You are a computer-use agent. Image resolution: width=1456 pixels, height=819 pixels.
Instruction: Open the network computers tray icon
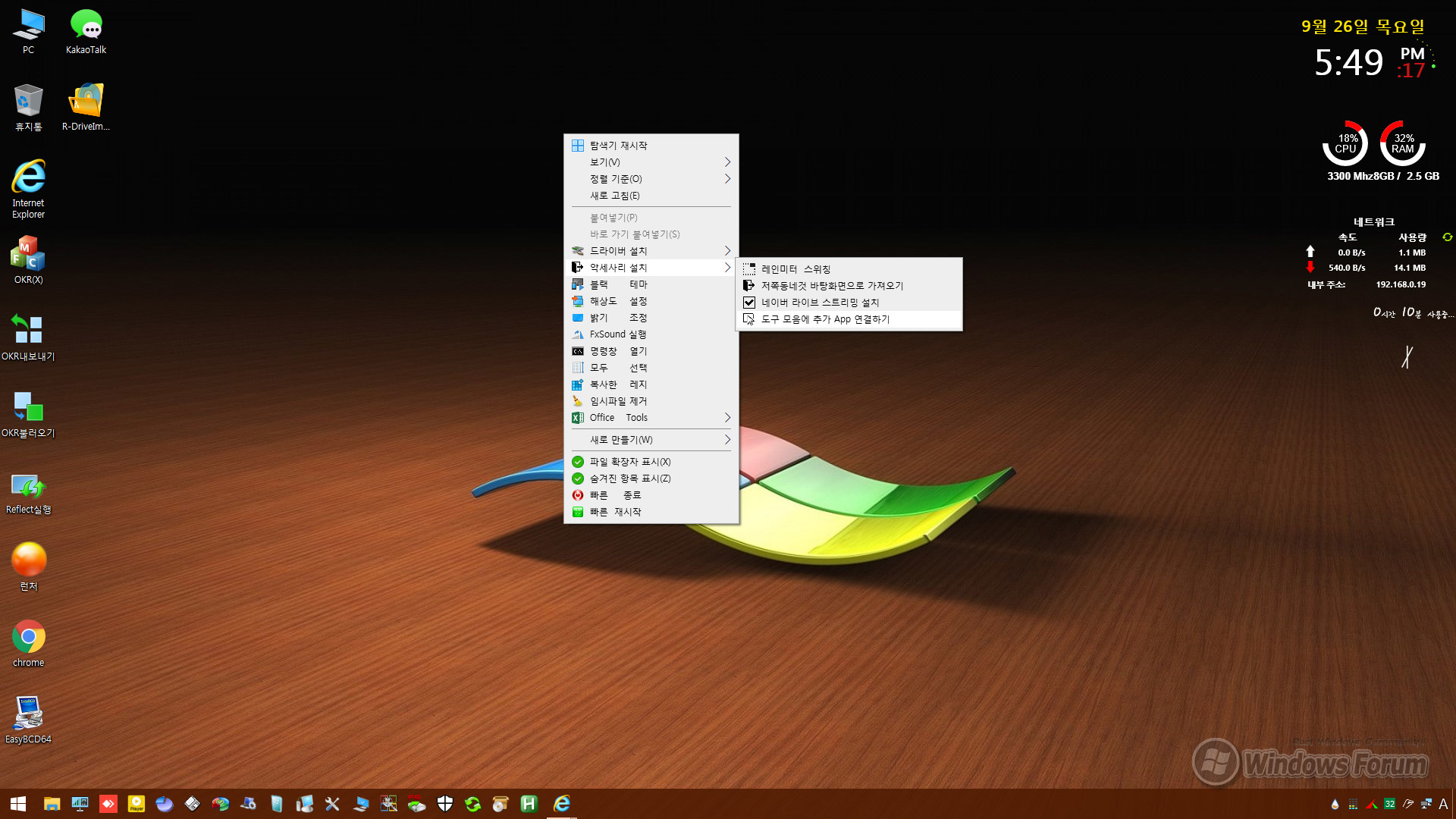tap(1426, 804)
